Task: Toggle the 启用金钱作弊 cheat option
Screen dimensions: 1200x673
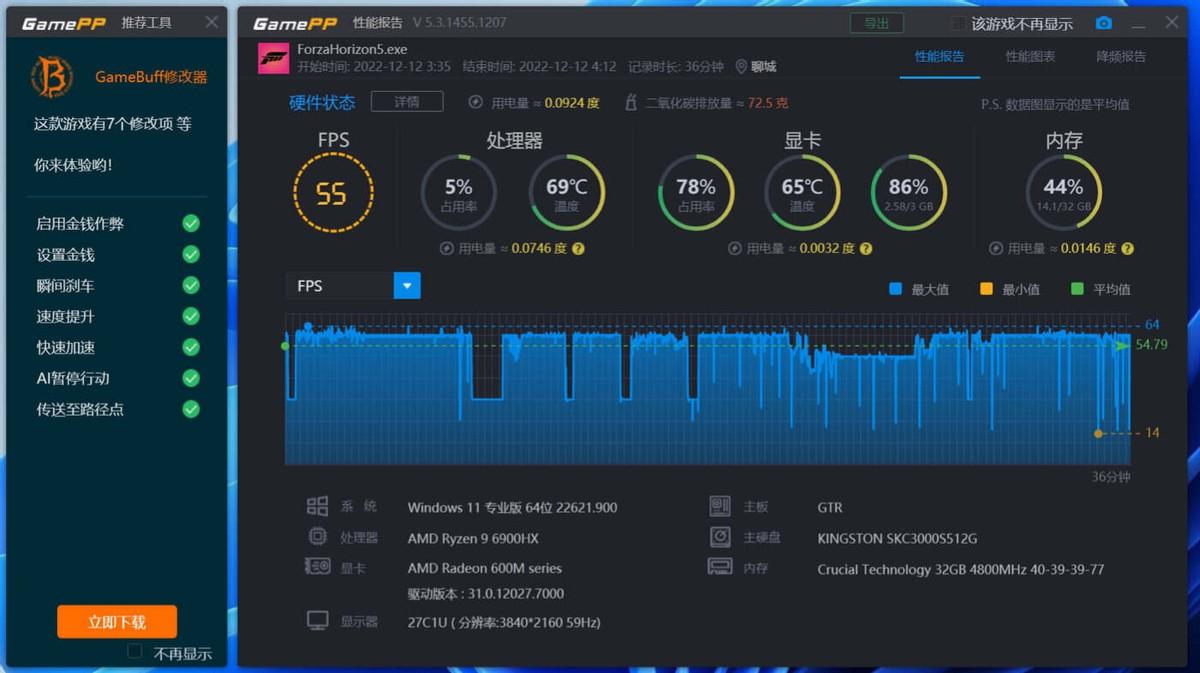Action: [190, 223]
